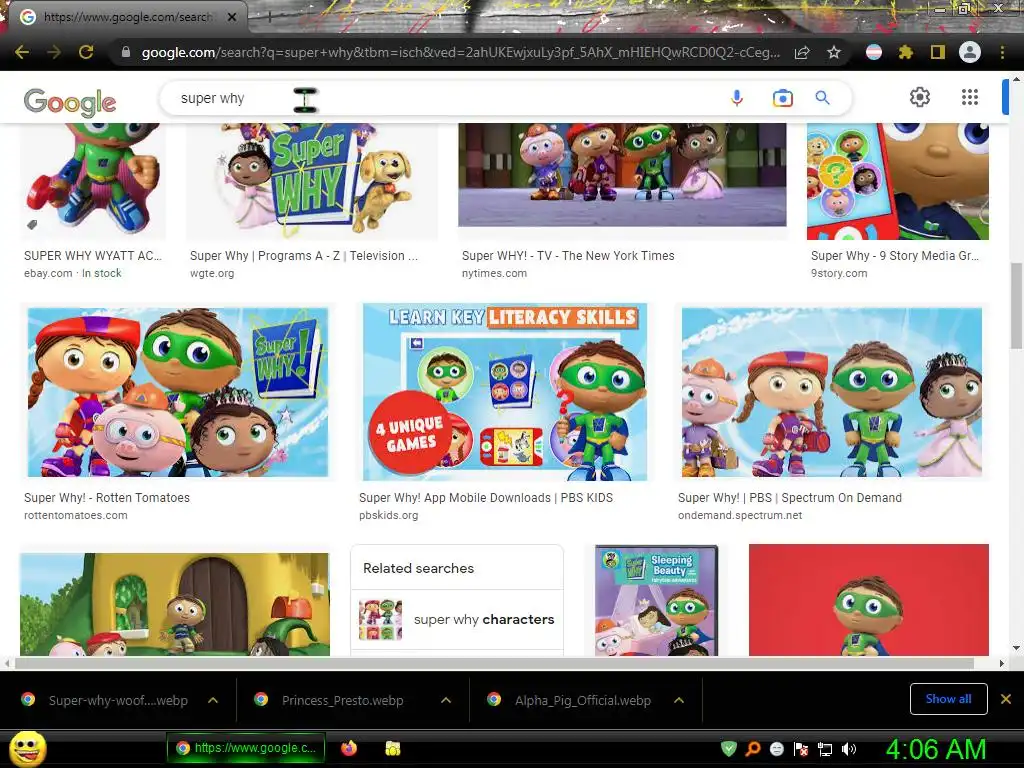Go back with the browser back arrow
The width and height of the screenshot is (1024, 768).
[x=22, y=52]
